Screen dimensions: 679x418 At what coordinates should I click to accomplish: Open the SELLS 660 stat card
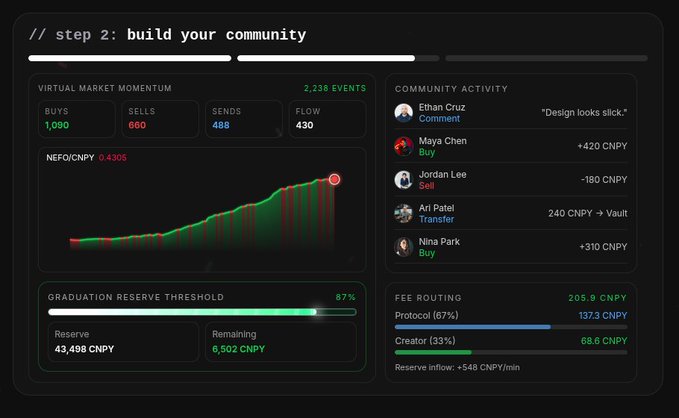pyautogui.click(x=160, y=119)
